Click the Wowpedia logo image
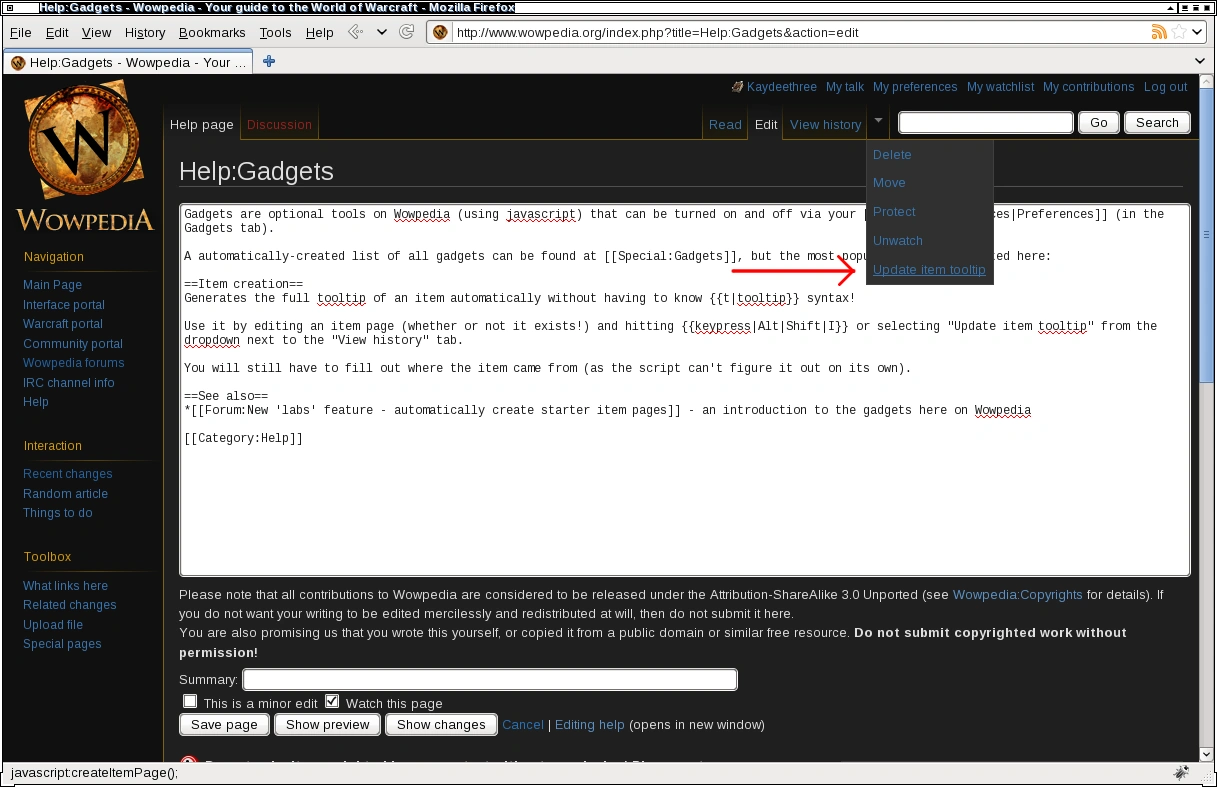This screenshot has height=787, width=1217. click(x=85, y=157)
